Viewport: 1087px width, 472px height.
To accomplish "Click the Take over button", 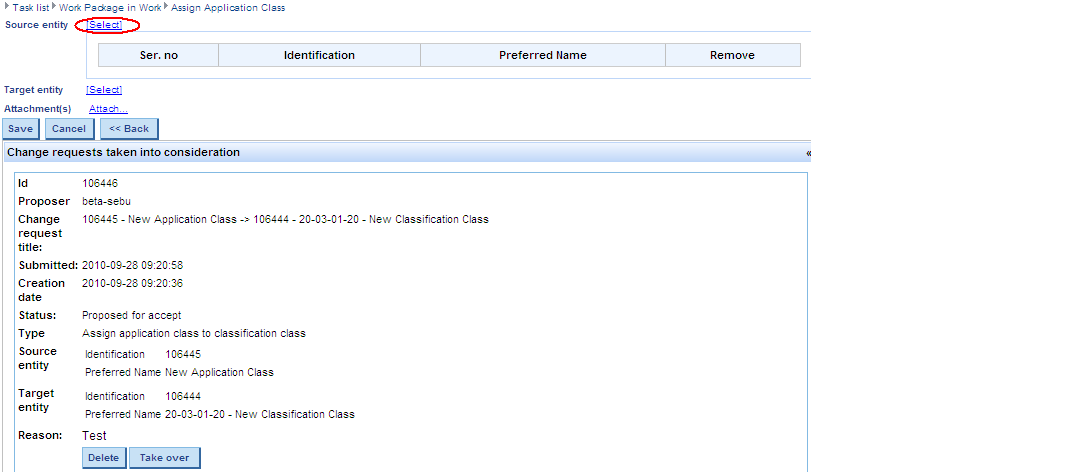I will click(165, 458).
